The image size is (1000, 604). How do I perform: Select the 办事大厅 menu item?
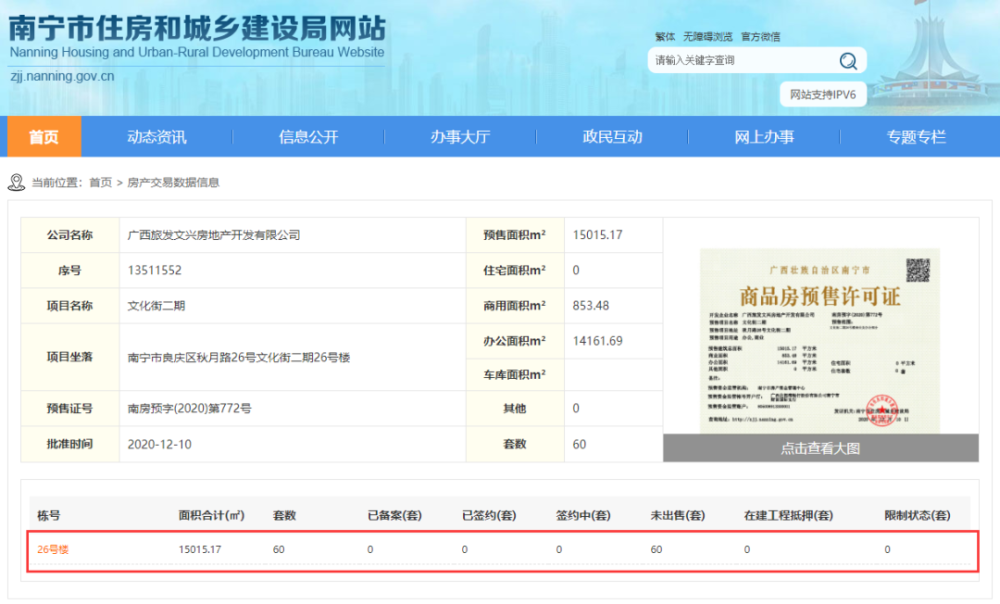(x=460, y=137)
